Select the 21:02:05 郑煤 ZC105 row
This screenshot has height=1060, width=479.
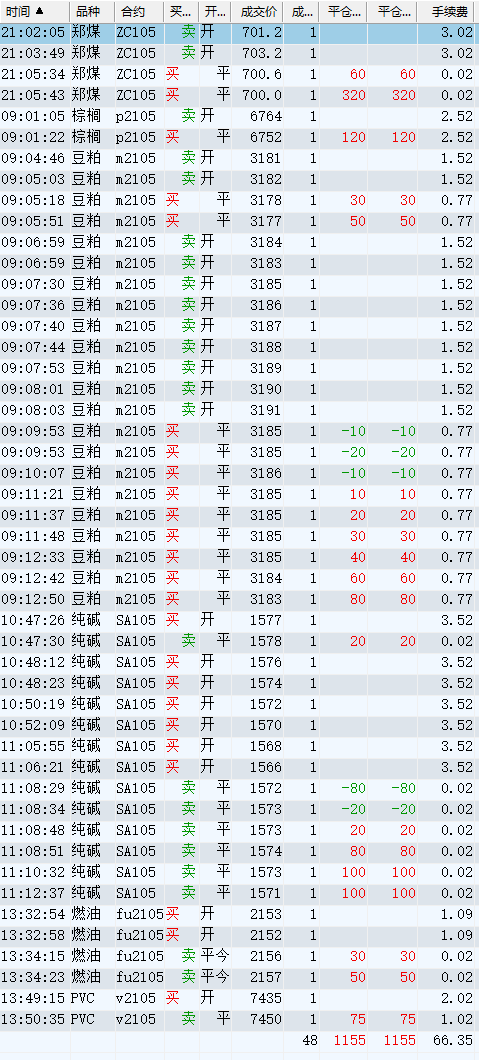tap(239, 32)
